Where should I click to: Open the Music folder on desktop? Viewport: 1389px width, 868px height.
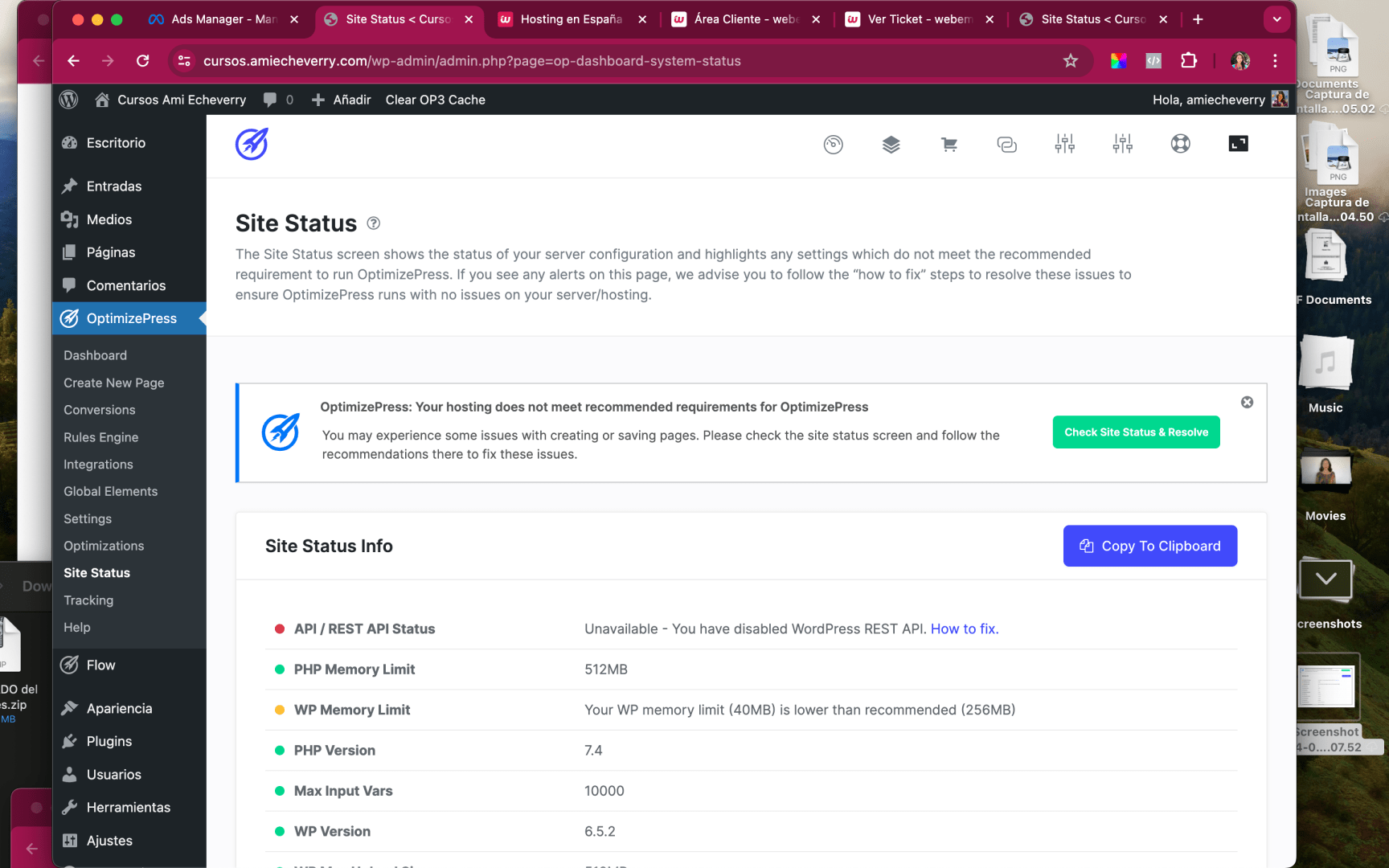(x=1325, y=374)
